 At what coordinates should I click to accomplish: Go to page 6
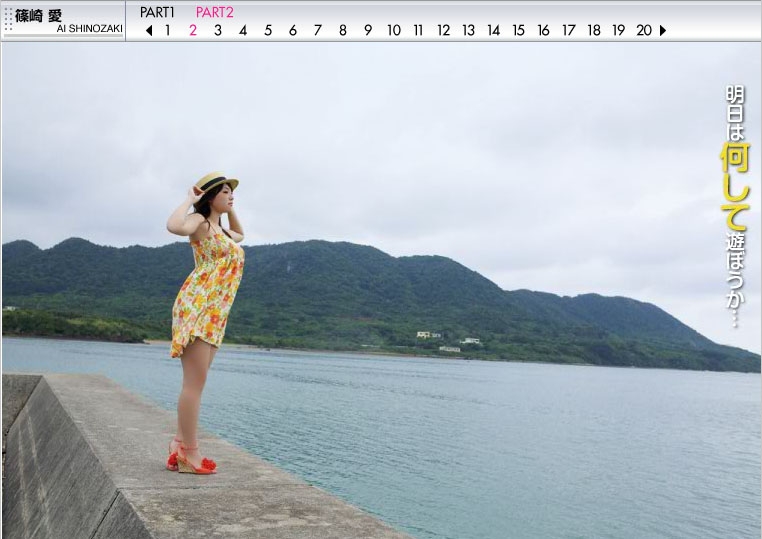(293, 31)
